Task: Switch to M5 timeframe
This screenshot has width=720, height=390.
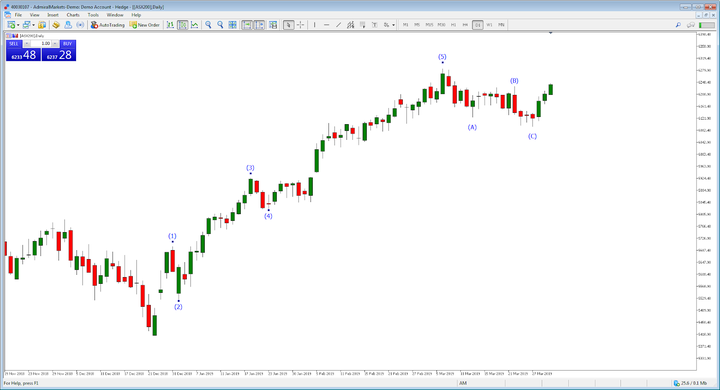Action: tap(417, 25)
